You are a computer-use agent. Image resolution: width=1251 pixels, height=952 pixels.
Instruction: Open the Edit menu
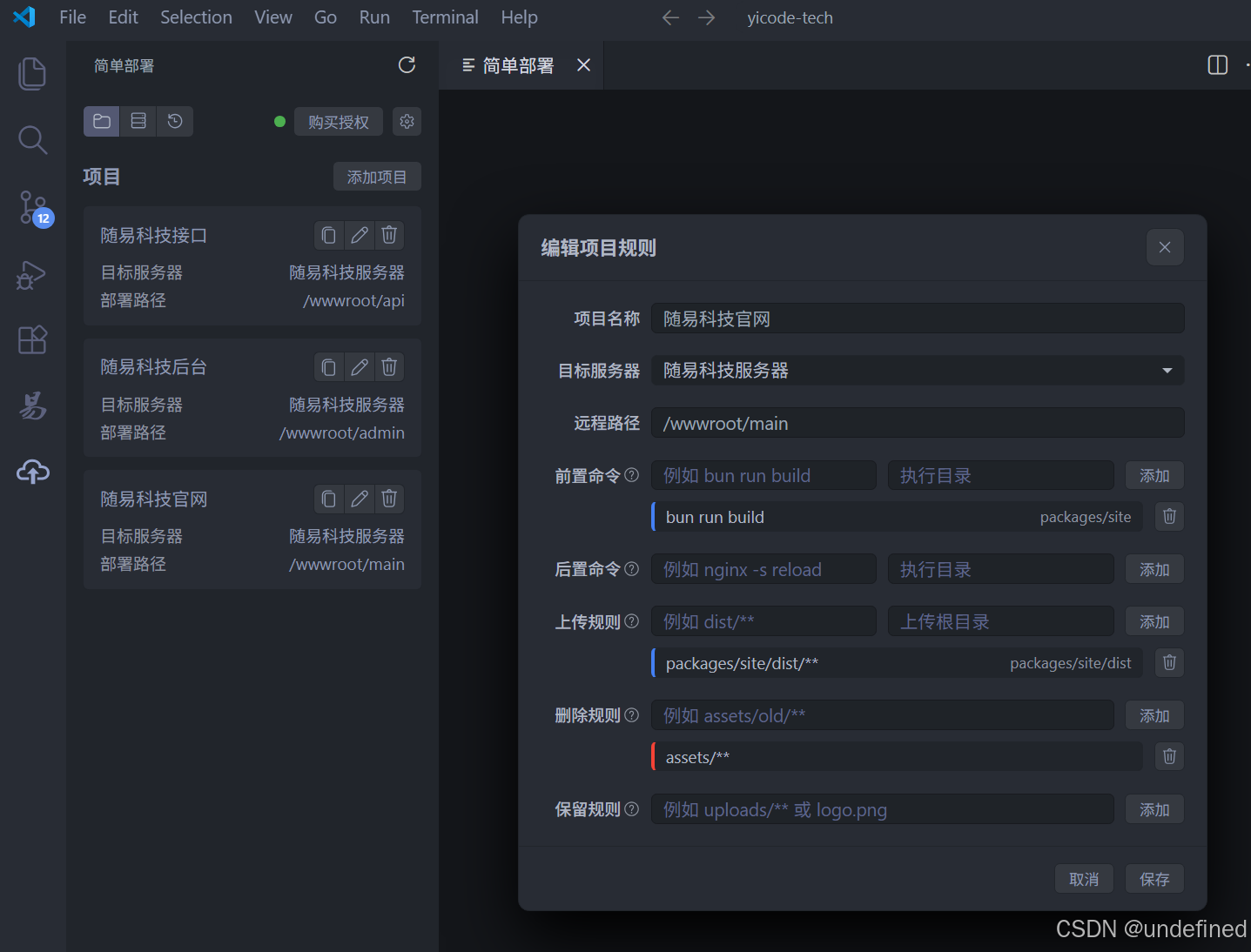pyautogui.click(x=123, y=17)
